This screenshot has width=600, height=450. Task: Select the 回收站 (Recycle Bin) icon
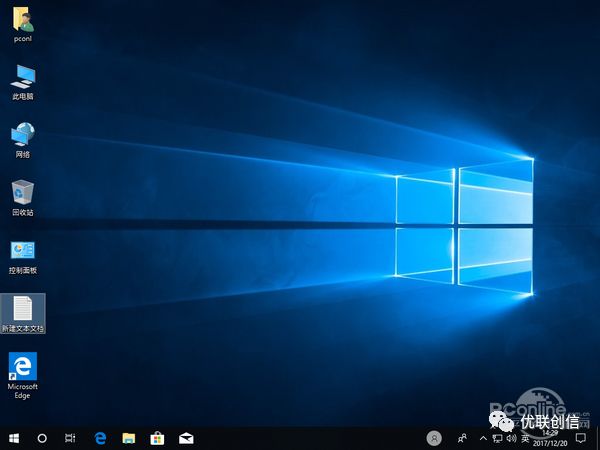click(x=23, y=198)
